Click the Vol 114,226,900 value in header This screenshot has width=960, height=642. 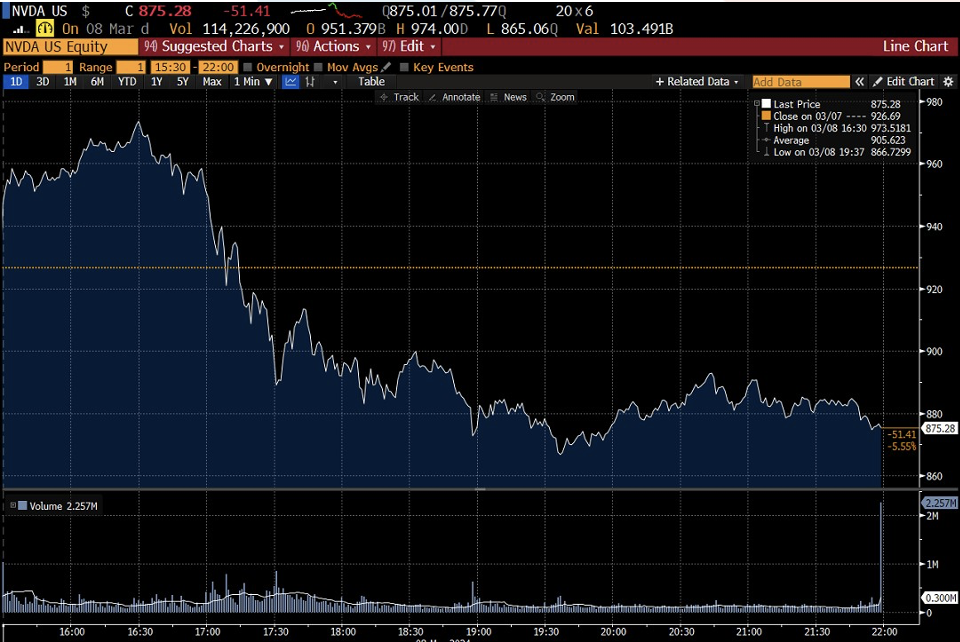(230, 29)
